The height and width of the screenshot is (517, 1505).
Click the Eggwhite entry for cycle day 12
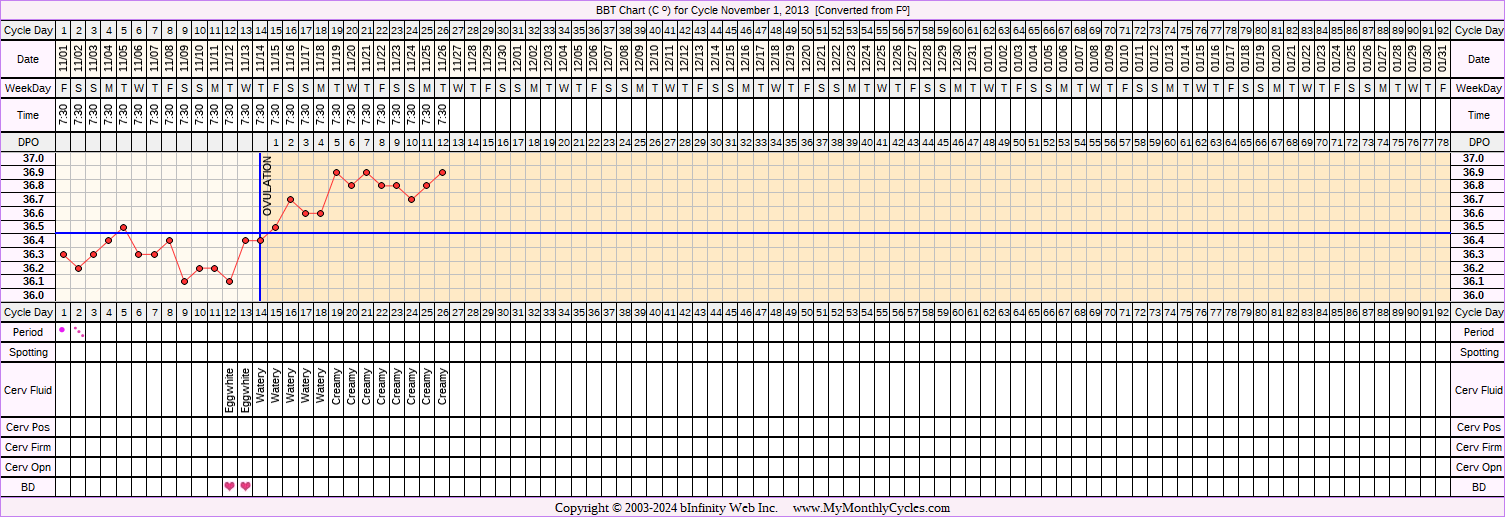point(230,390)
